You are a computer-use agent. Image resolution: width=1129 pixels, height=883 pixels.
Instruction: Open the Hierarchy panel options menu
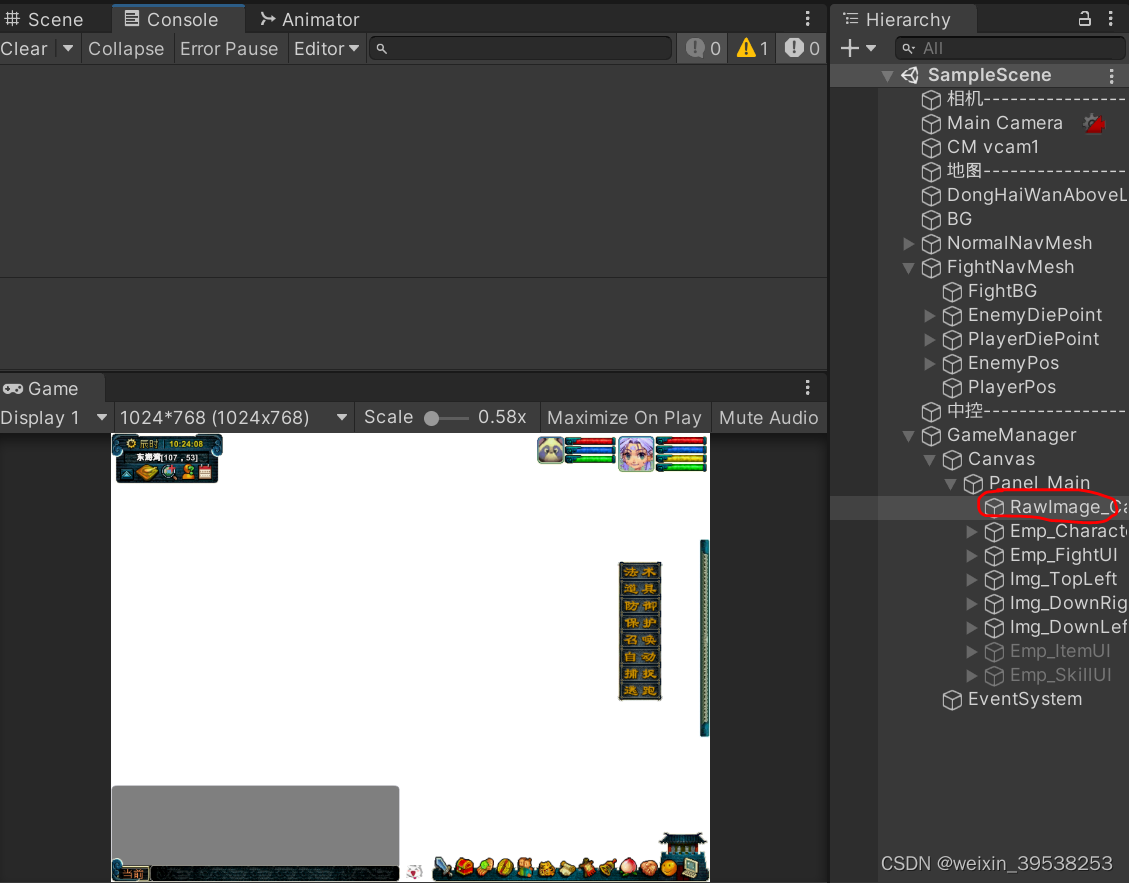[x=1111, y=19]
